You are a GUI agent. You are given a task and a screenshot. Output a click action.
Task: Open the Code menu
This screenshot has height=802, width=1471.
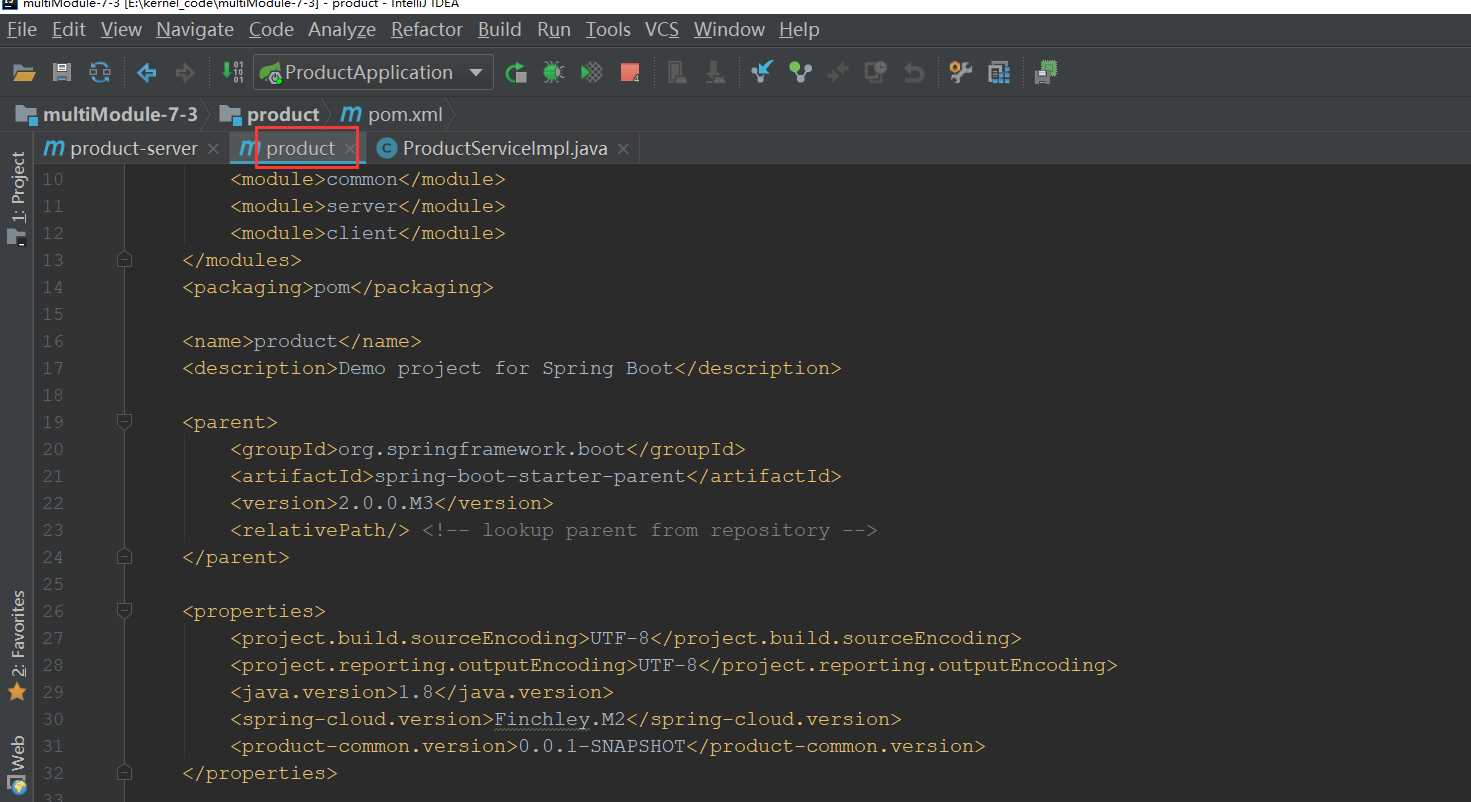click(271, 29)
